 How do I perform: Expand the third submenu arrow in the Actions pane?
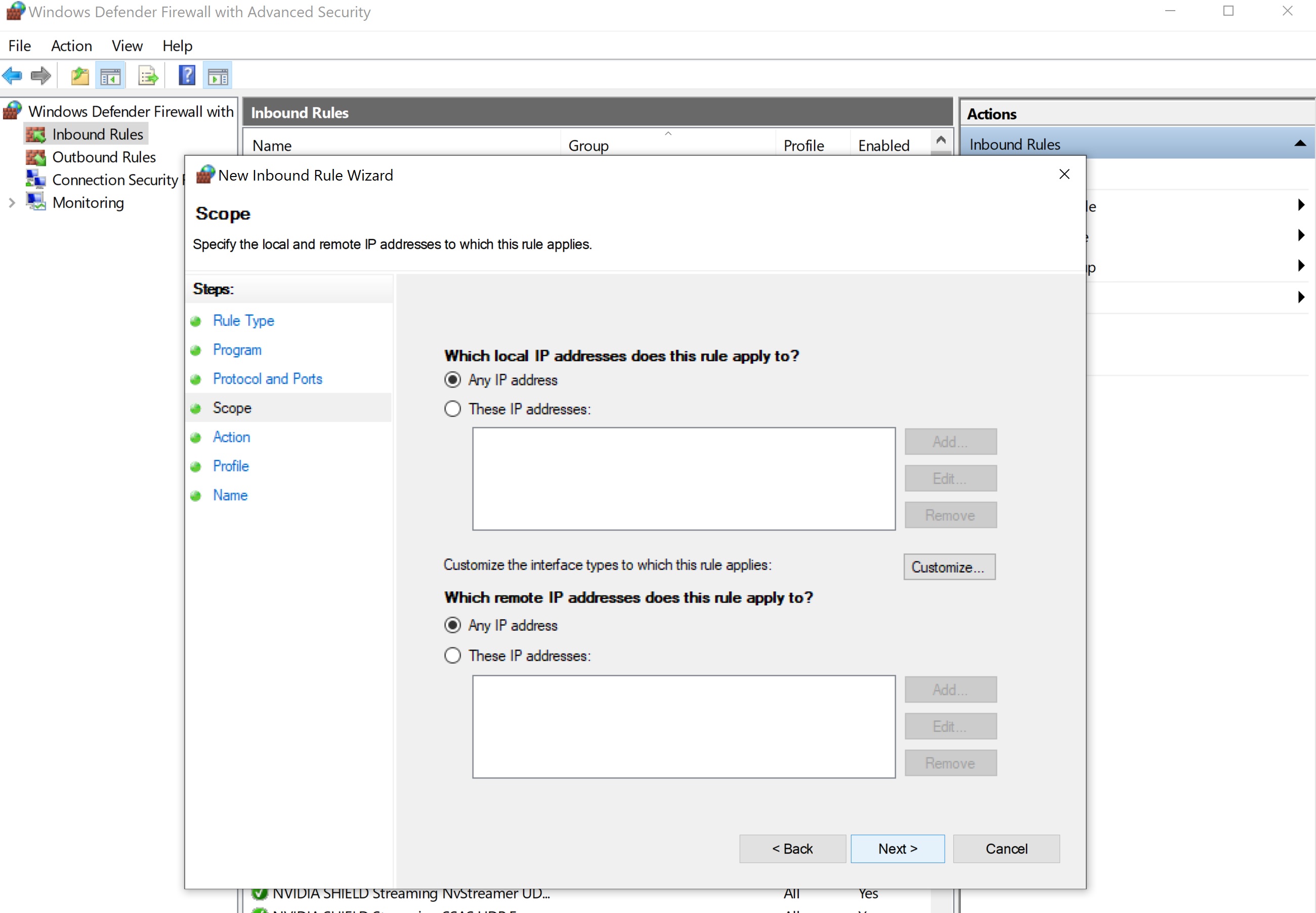(x=1301, y=266)
